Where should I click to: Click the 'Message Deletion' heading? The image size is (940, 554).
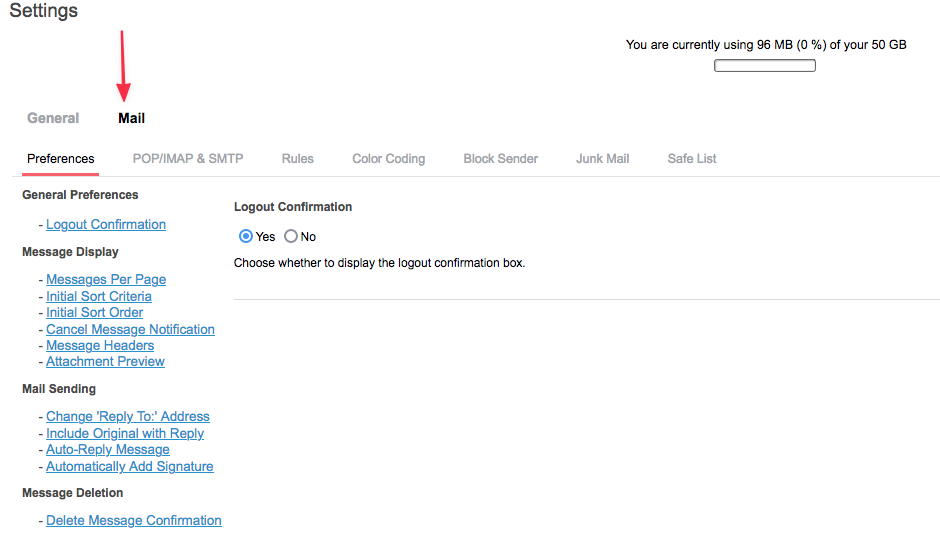[x=73, y=493]
